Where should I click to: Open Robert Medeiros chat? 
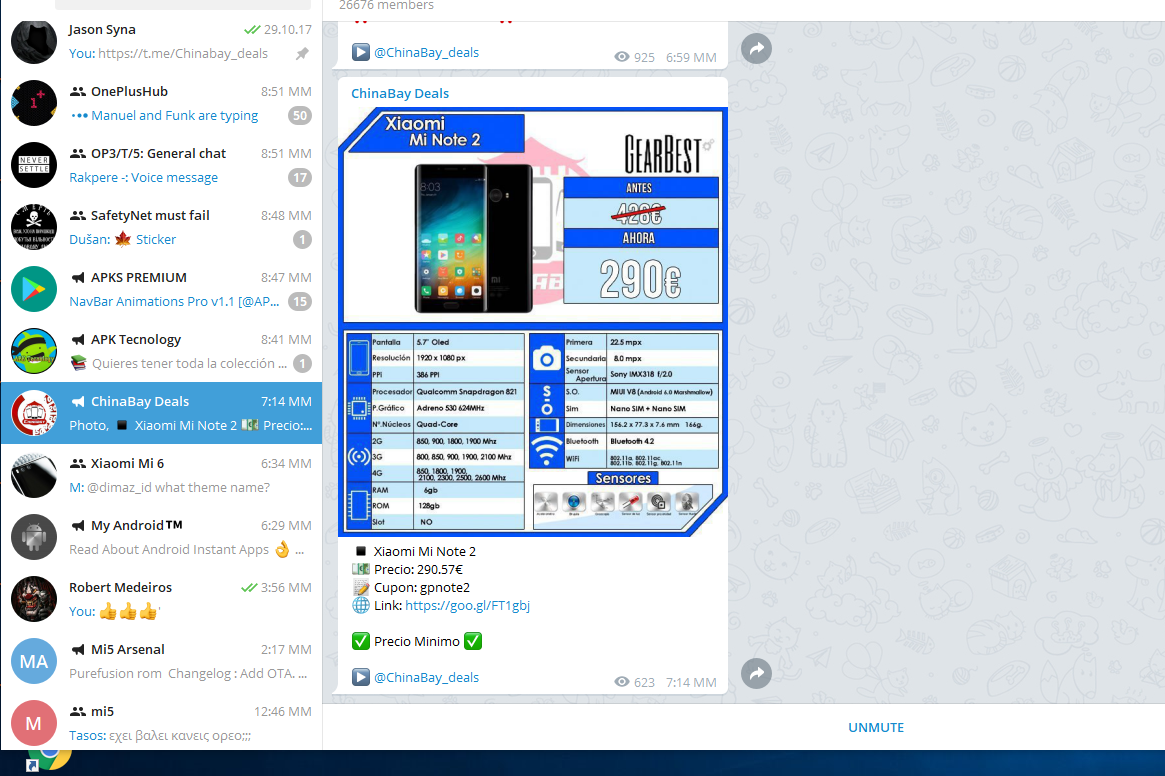click(161, 599)
